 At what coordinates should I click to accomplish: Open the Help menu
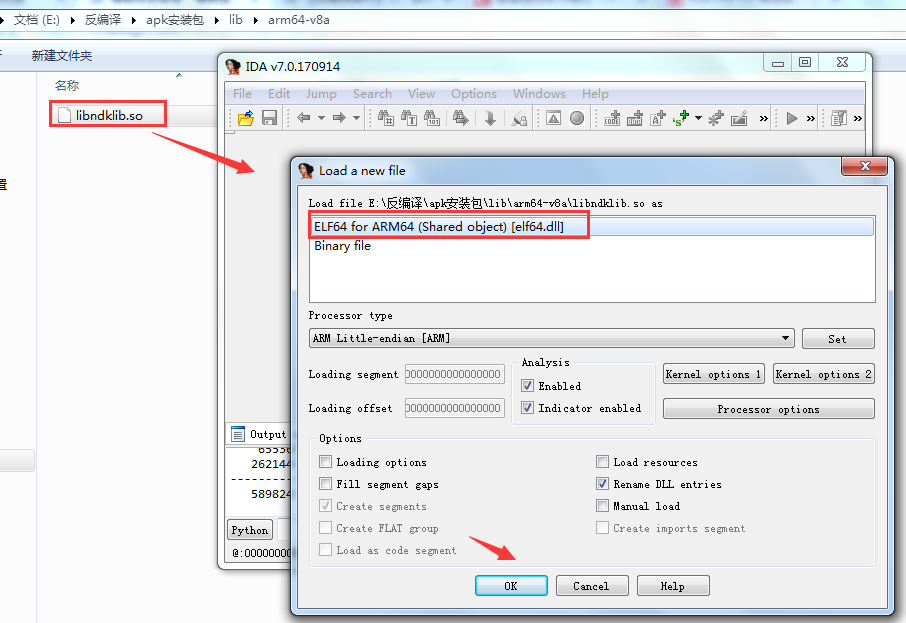(595, 94)
